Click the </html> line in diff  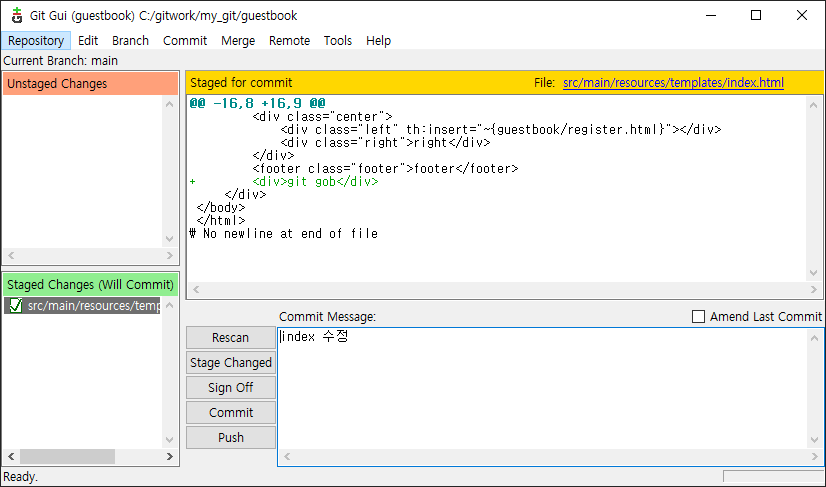[221, 221]
